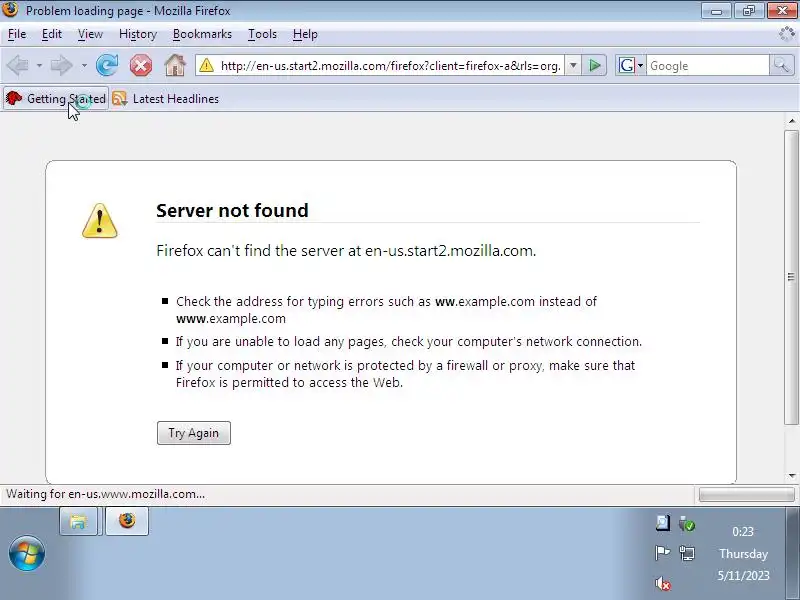The height and width of the screenshot is (600, 800).
Task: Click the Firefox title bar icon
Action: 10,9
